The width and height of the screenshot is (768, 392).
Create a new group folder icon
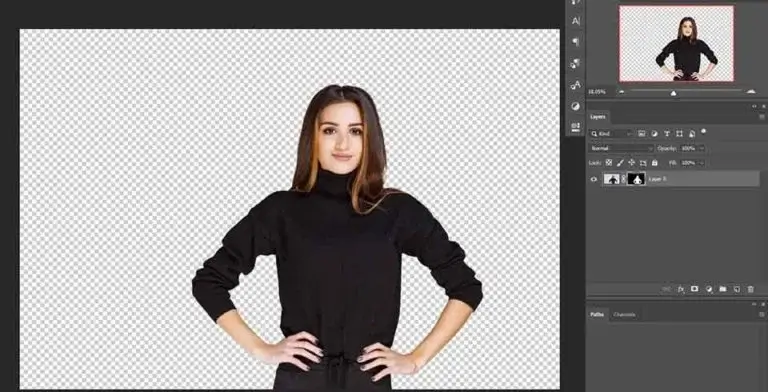(722, 289)
